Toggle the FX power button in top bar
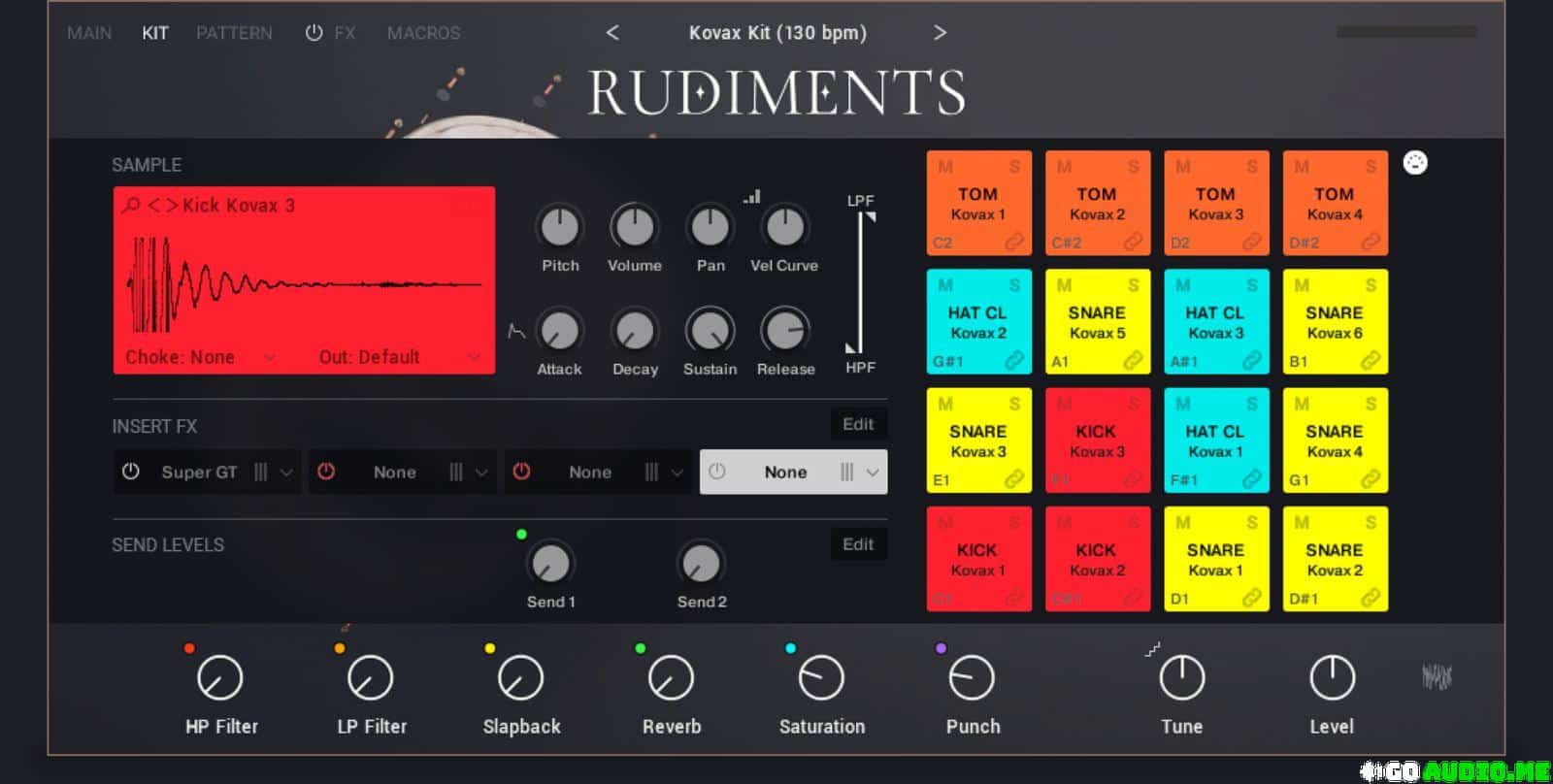1553x784 pixels. tap(314, 32)
